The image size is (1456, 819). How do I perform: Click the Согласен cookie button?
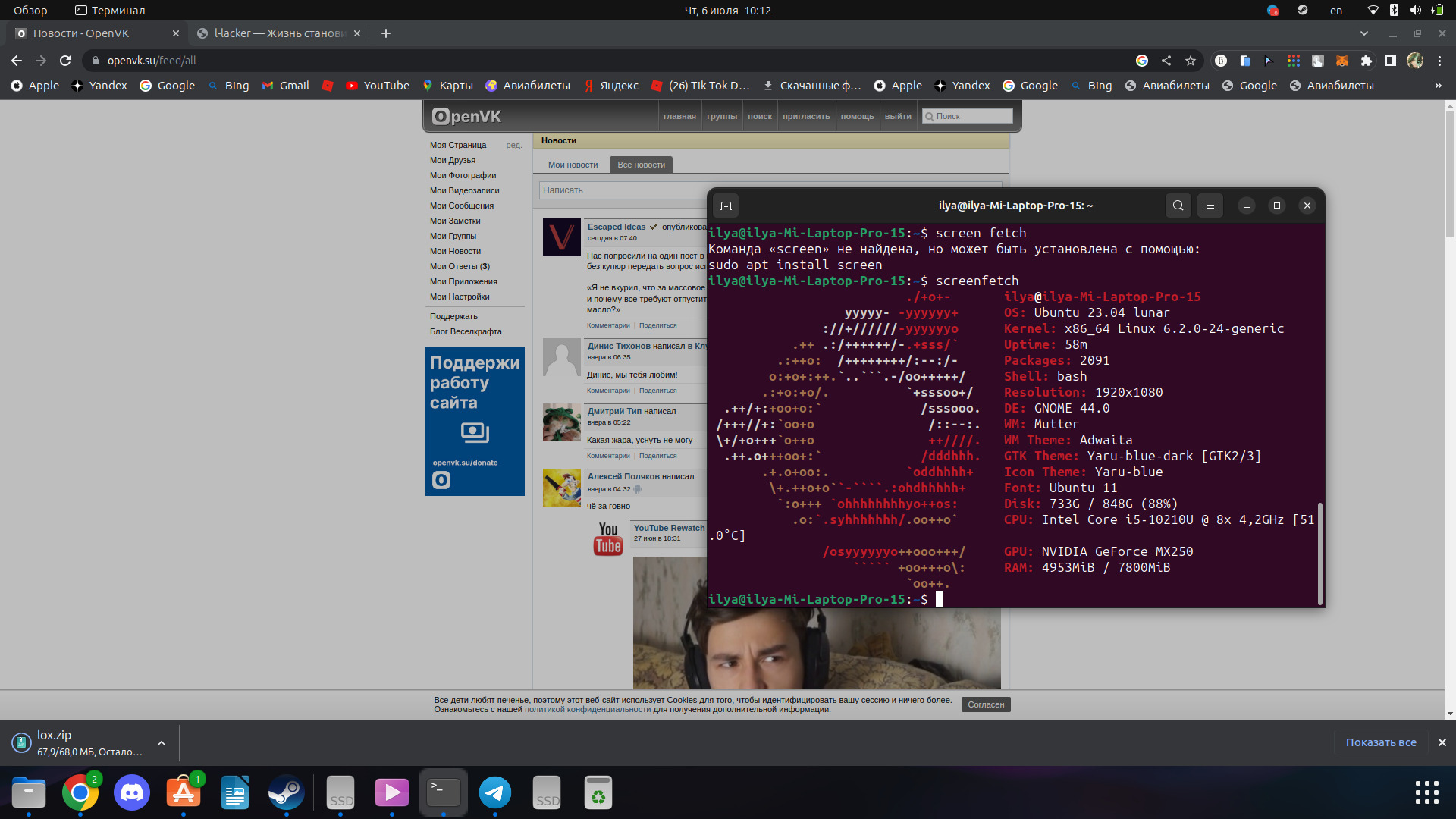coord(986,704)
